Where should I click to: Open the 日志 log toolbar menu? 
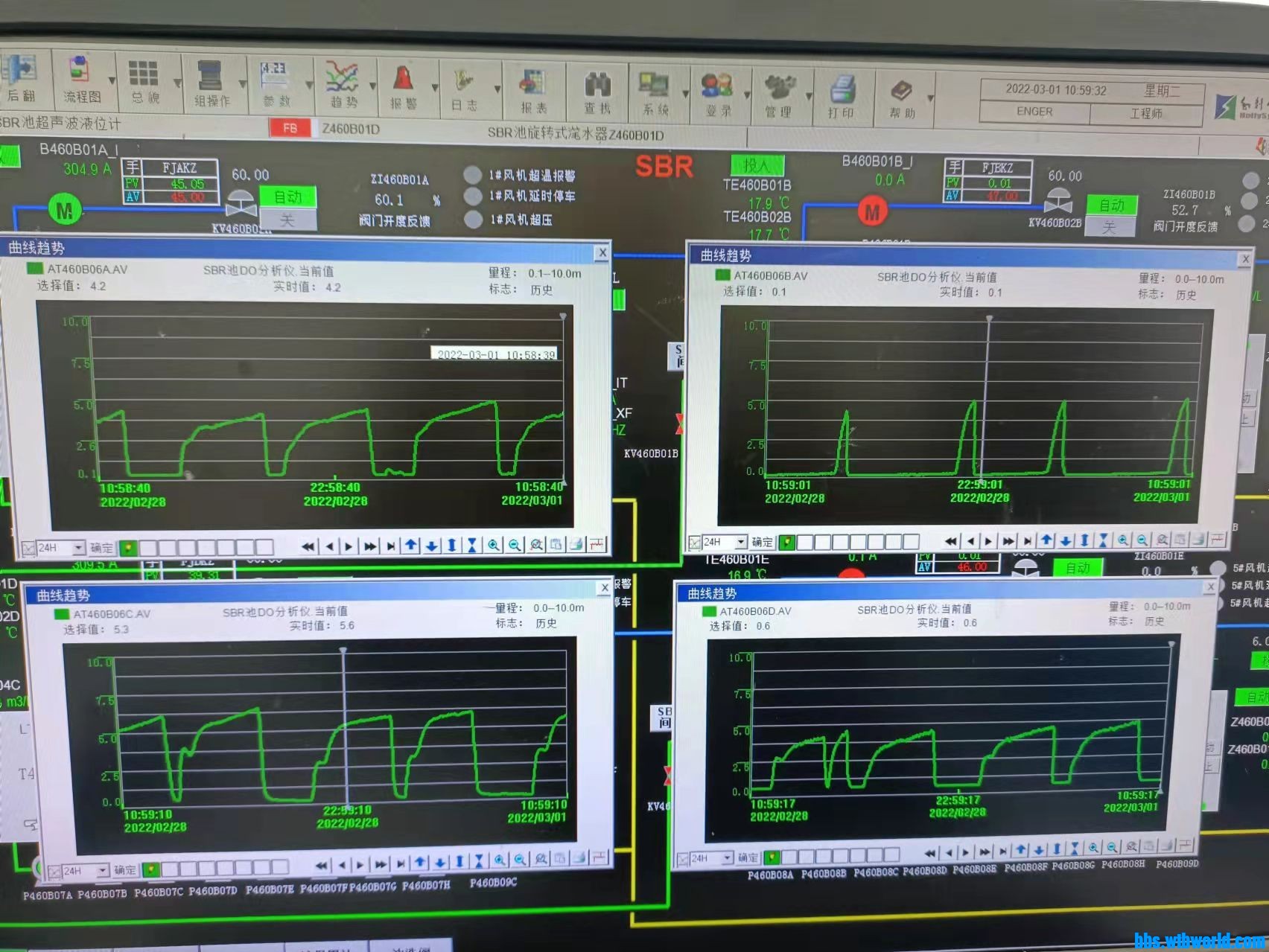[x=465, y=89]
